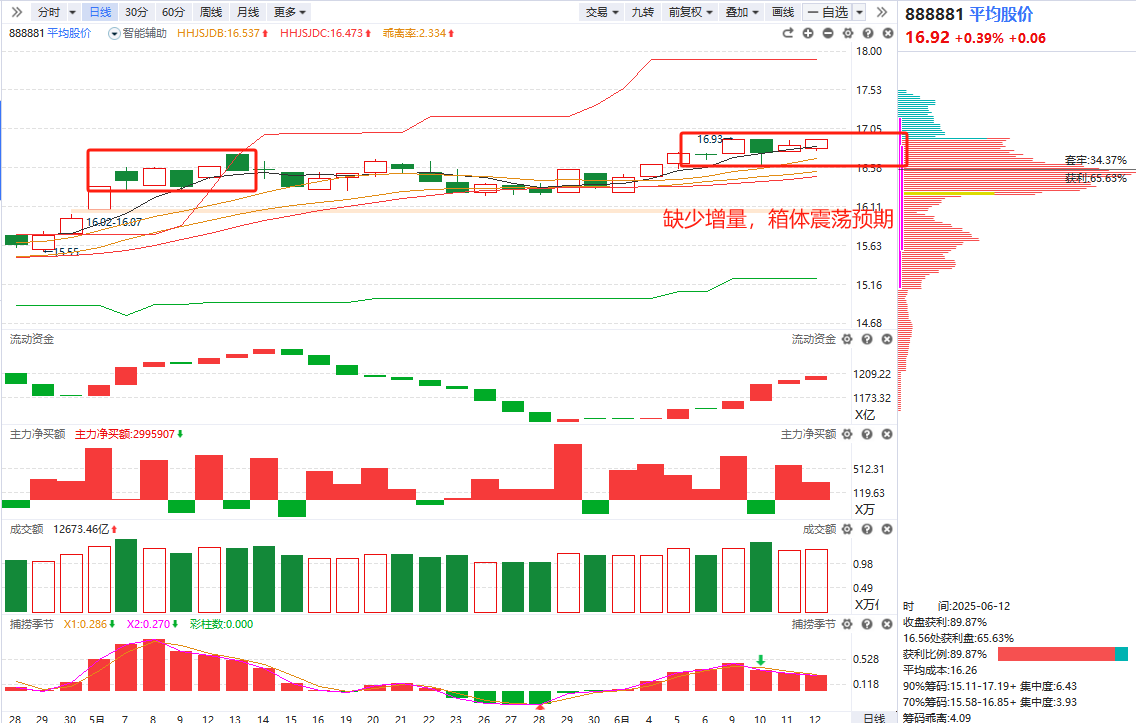Click the 日线 button at the bottom right of the chart
The image size is (1136, 723).
pyautogui.click(x=874, y=718)
